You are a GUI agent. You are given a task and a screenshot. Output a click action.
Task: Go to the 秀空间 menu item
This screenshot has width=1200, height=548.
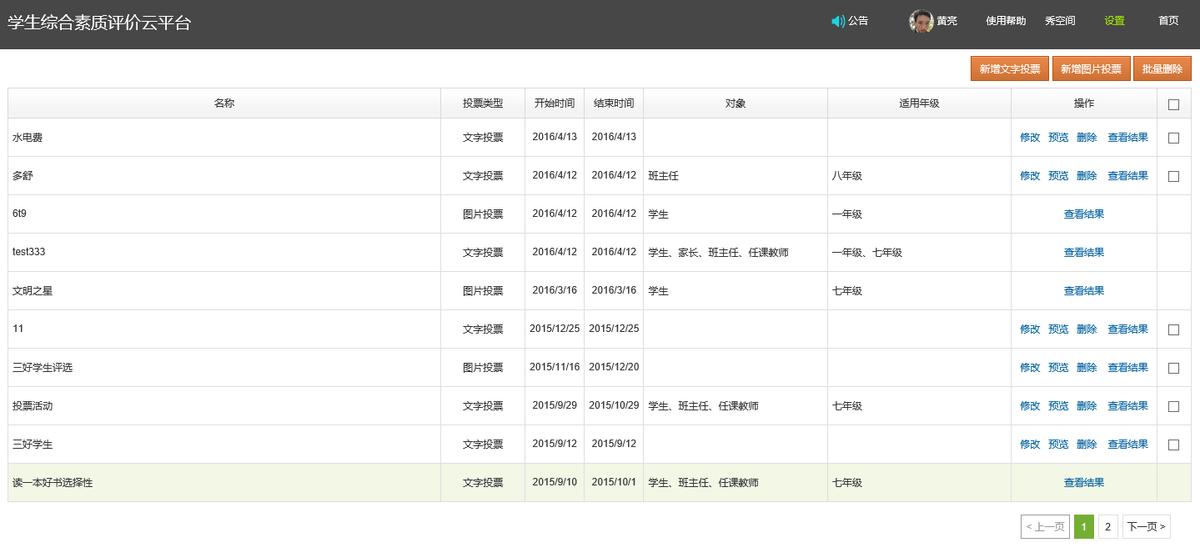pyautogui.click(x=1060, y=21)
